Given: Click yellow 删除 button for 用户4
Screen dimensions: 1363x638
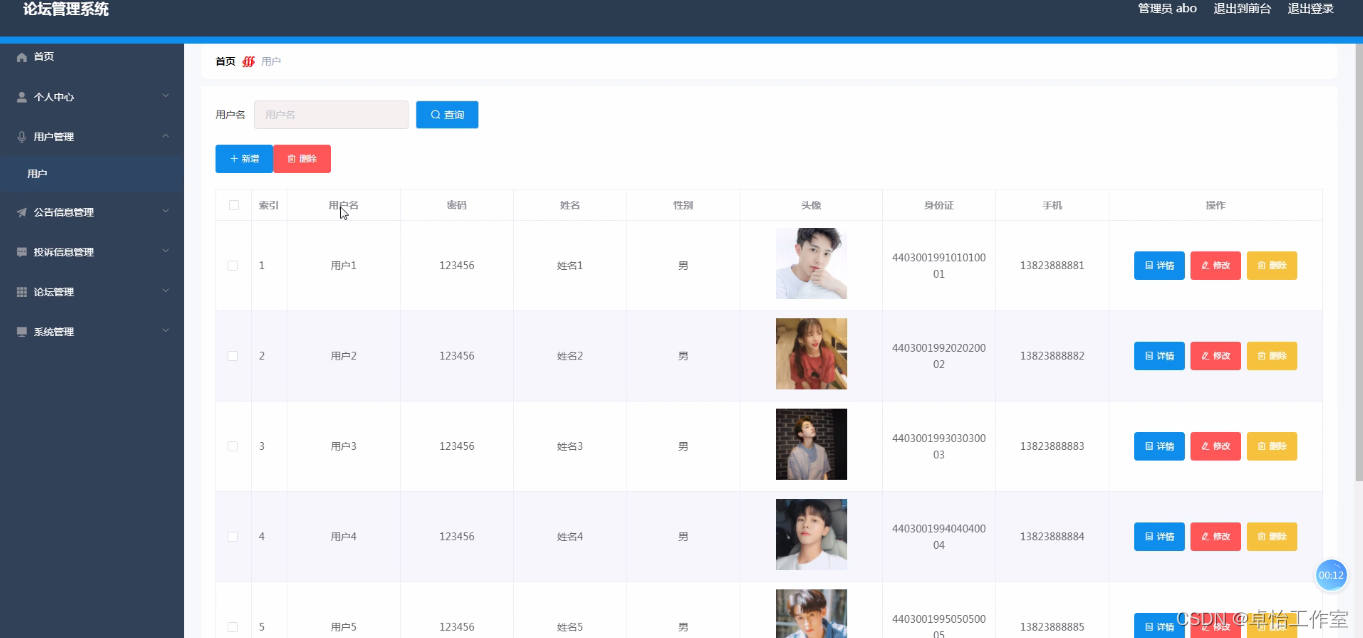Looking at the screenshot, I should (1272, 537).
